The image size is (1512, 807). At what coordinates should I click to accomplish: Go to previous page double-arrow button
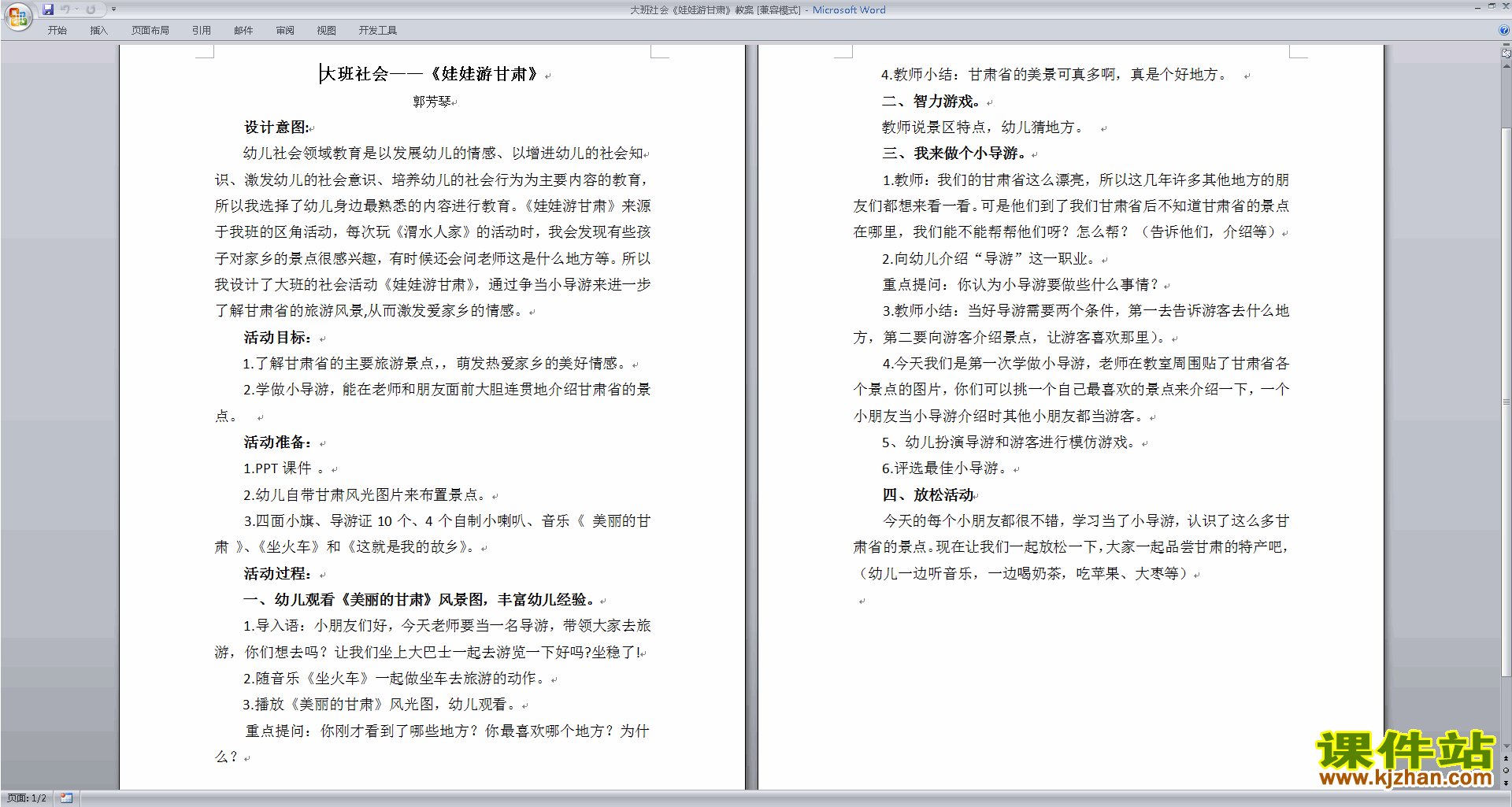1506,759
